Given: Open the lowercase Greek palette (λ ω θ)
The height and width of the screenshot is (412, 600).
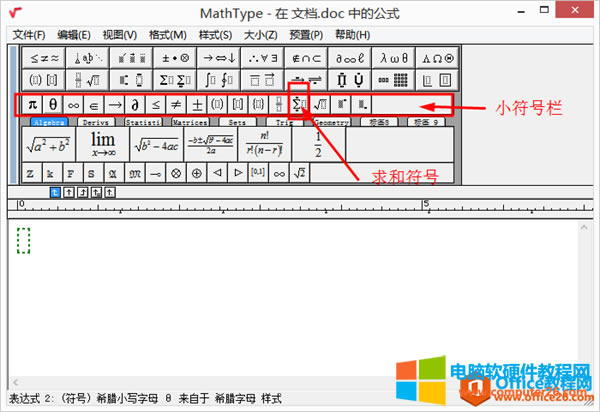Looking at the screenshot, I should pyautogui.click(x=393, y=58).
